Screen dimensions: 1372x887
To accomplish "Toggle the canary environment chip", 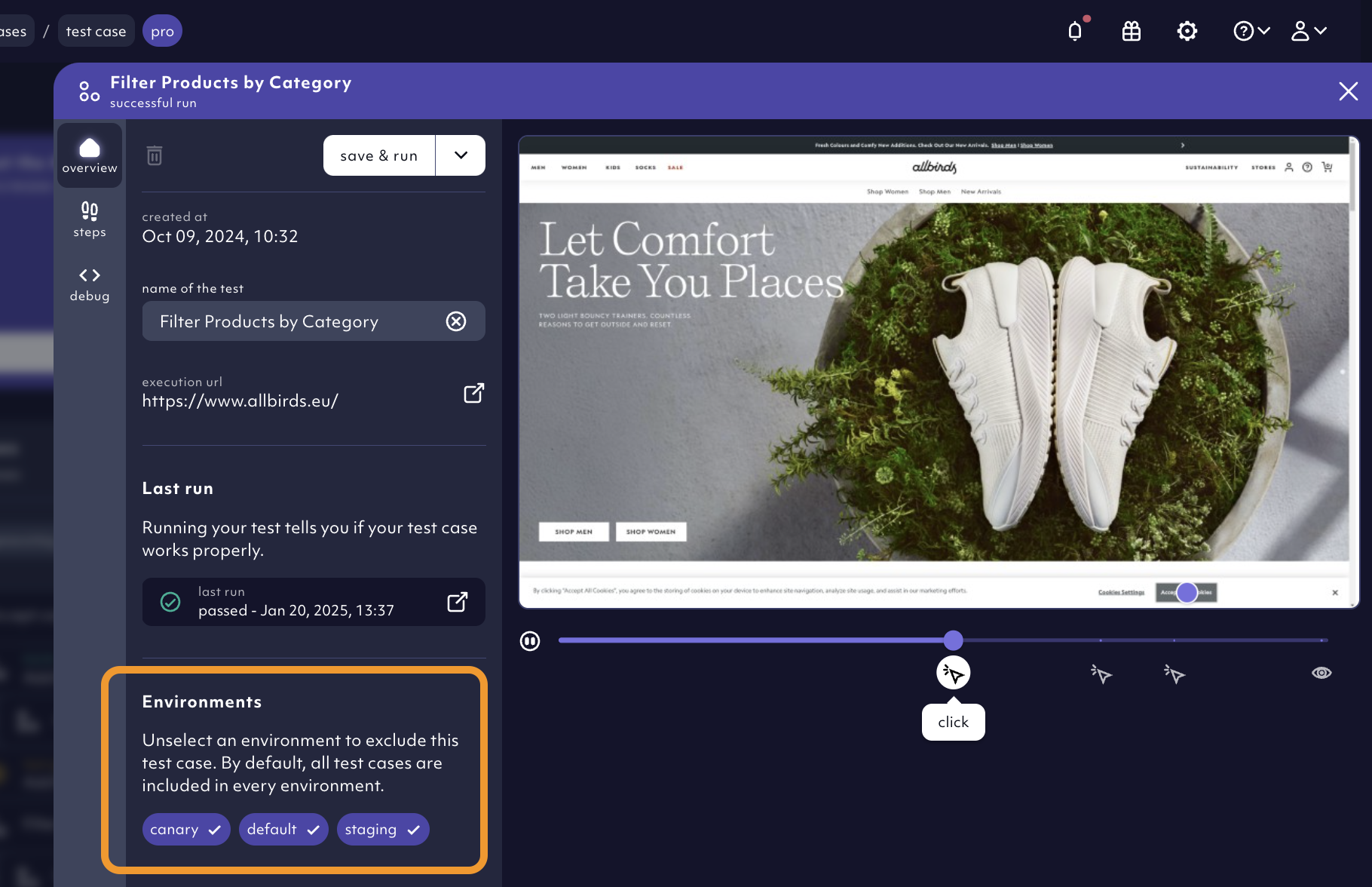I will coord(186,829).
